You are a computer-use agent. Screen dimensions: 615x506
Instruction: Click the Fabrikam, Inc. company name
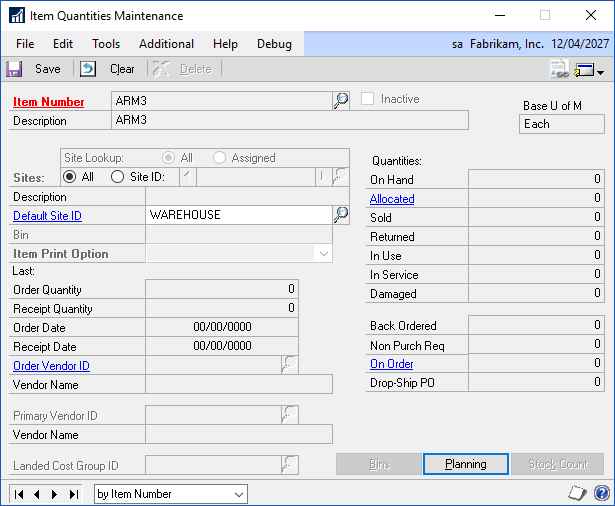click(x=507, y=44)
